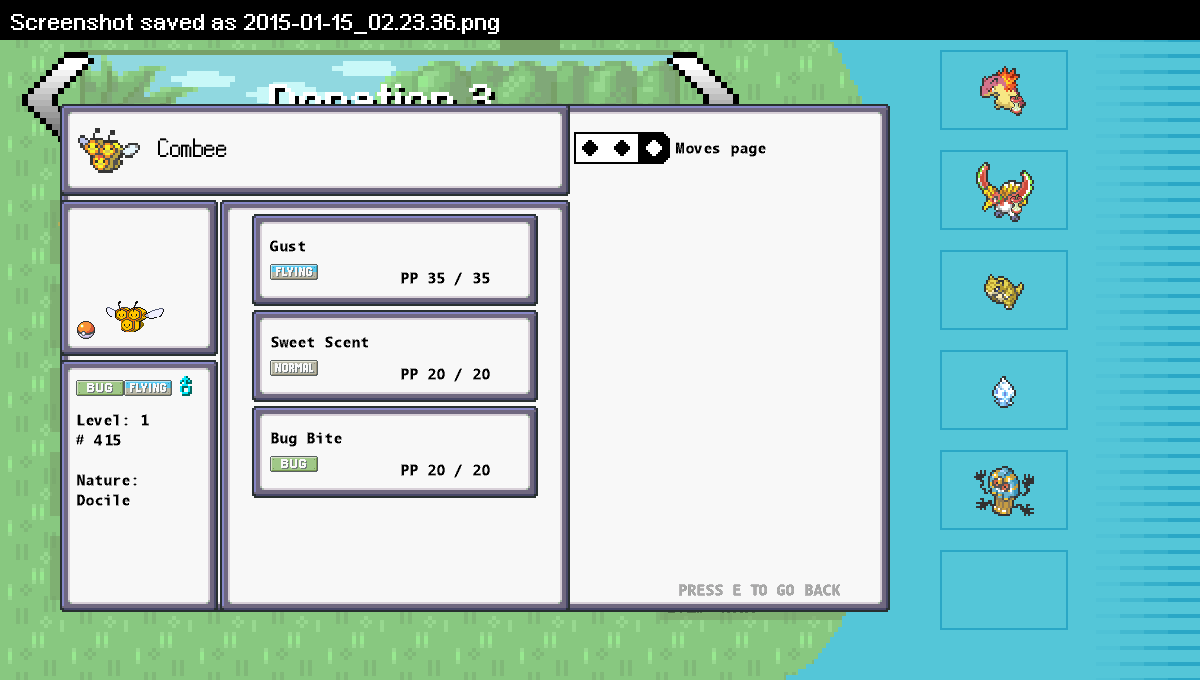Select the Sweet Scent move card

395,356
